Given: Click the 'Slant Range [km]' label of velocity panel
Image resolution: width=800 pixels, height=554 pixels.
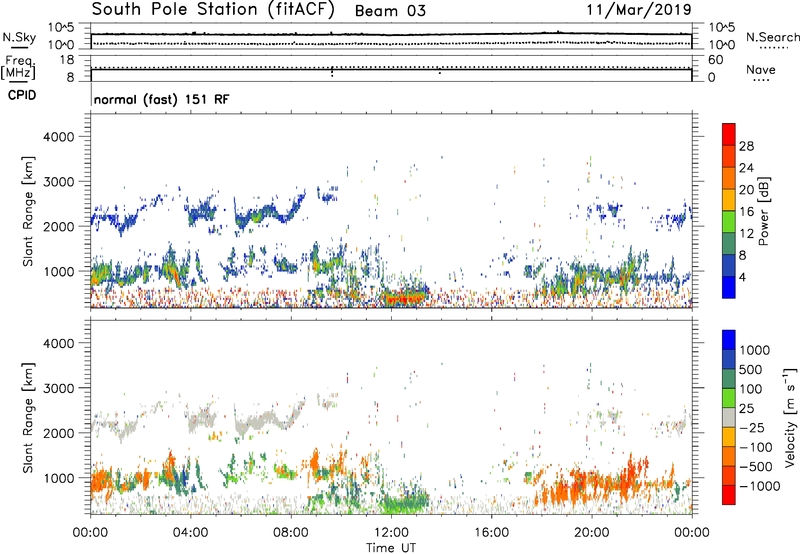Looking at the screenshot, I should point(28,418).
